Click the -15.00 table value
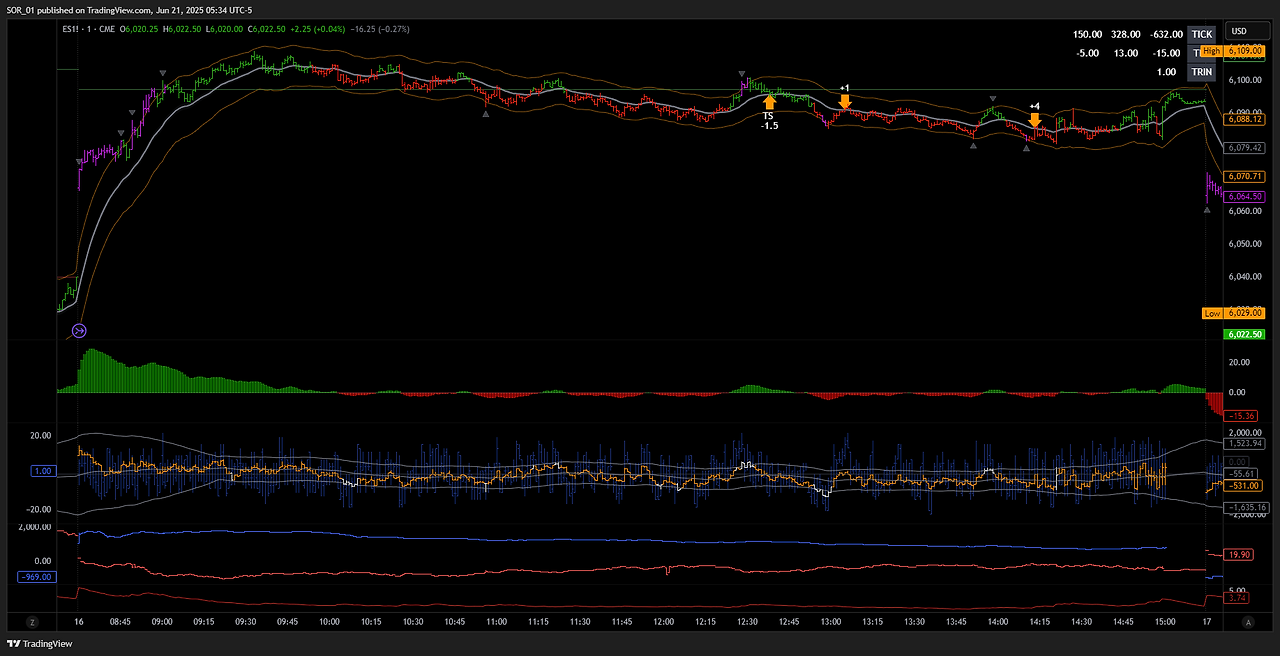 (x=1167, y=53)
